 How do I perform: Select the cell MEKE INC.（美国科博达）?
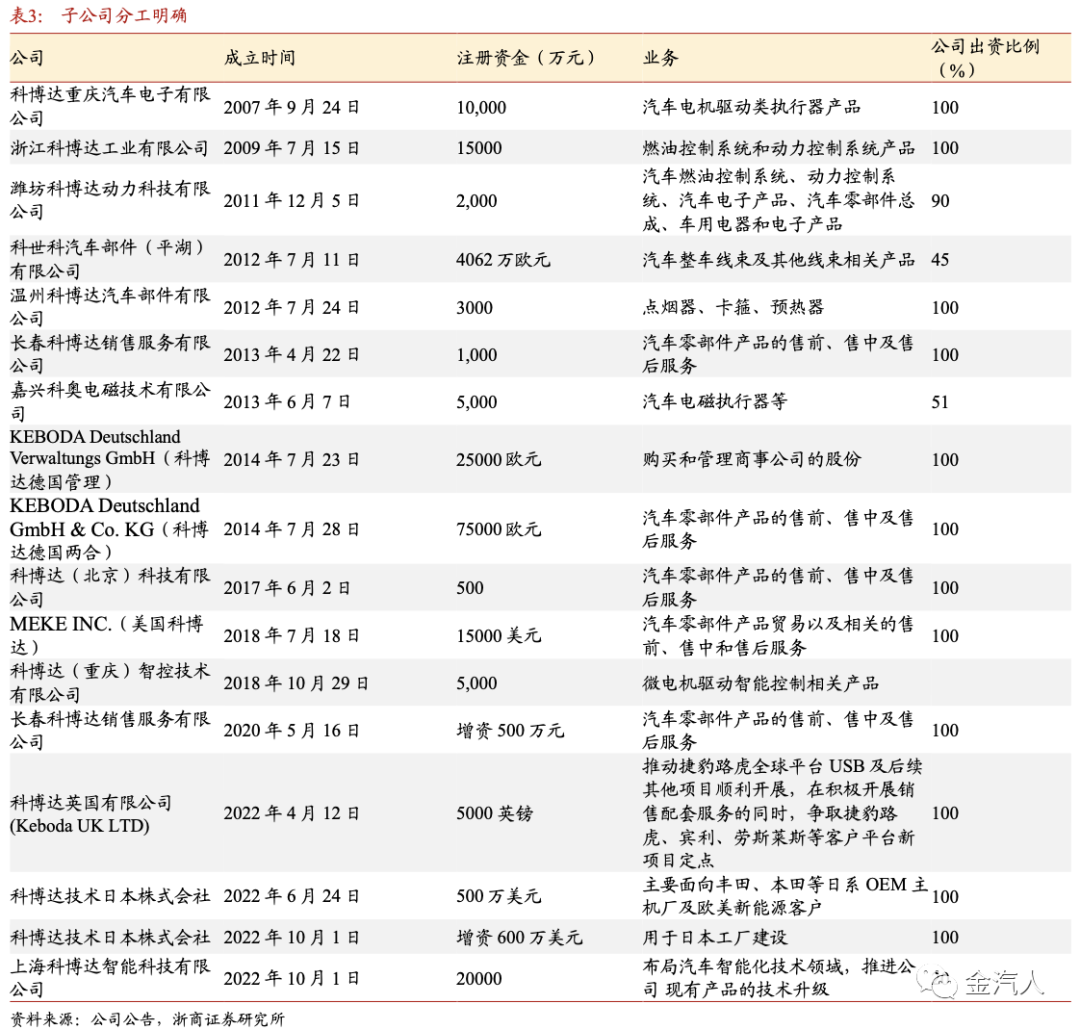click(107, 635)
